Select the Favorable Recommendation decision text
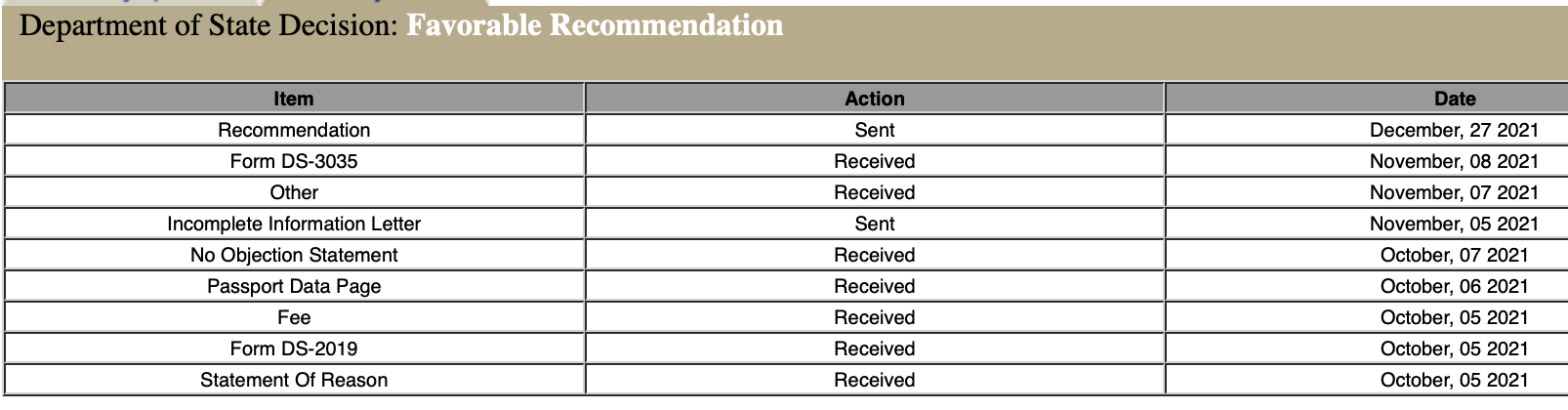The width and height of the screenshot is (1568, 410). tap(595, 26)
